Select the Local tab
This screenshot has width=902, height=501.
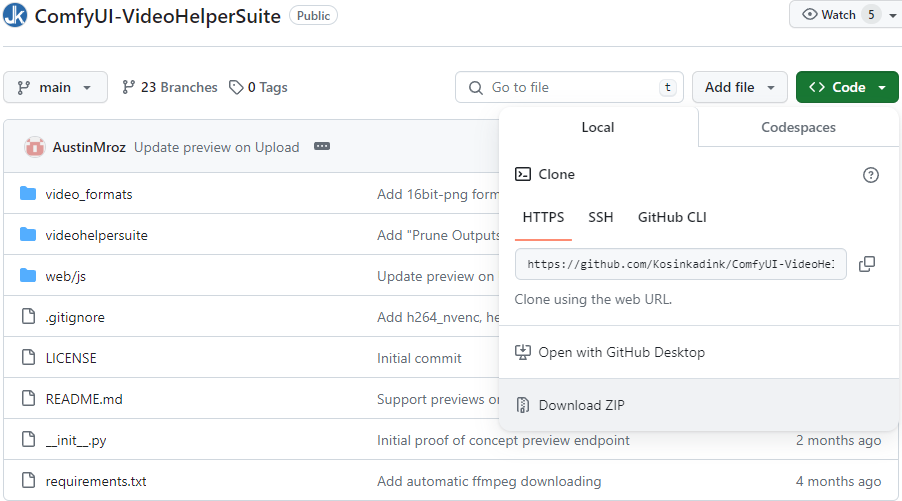[598, 127]
